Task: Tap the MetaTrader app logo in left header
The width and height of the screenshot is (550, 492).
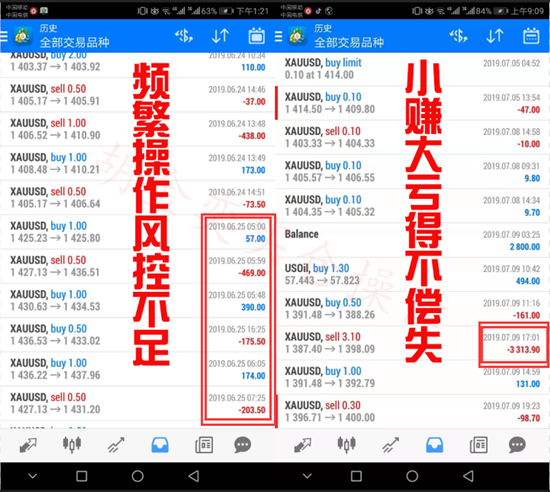Action: point(23,36)
